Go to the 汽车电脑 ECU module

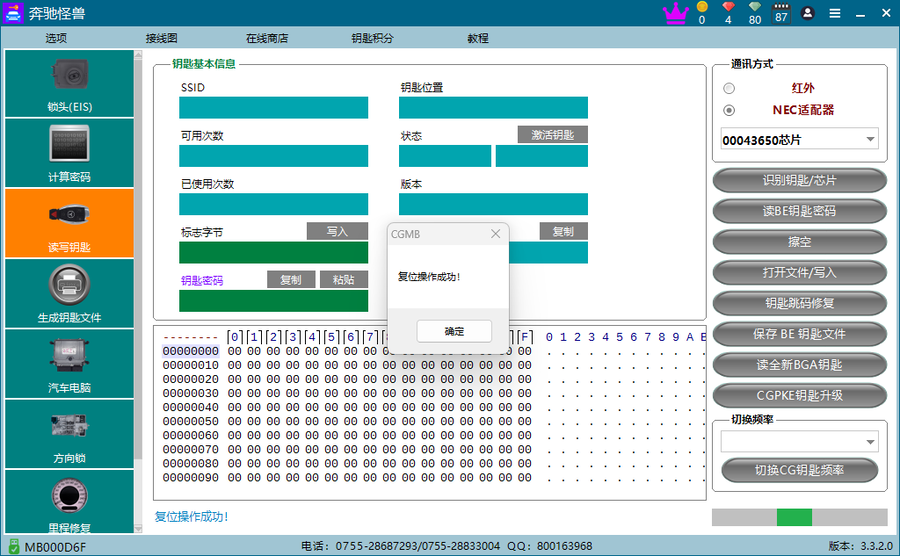pos(69,362)
